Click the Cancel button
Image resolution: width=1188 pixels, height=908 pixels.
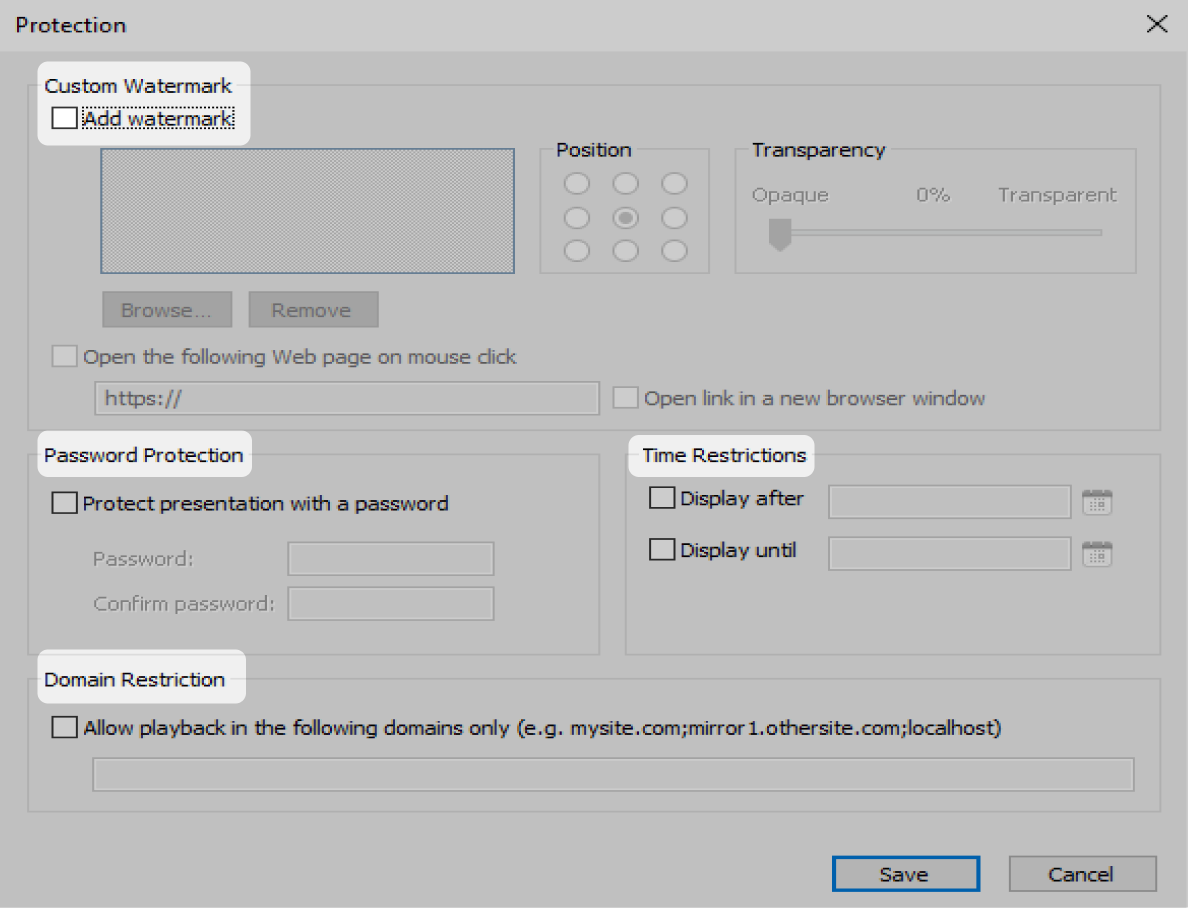click(x=1082, y=873)
